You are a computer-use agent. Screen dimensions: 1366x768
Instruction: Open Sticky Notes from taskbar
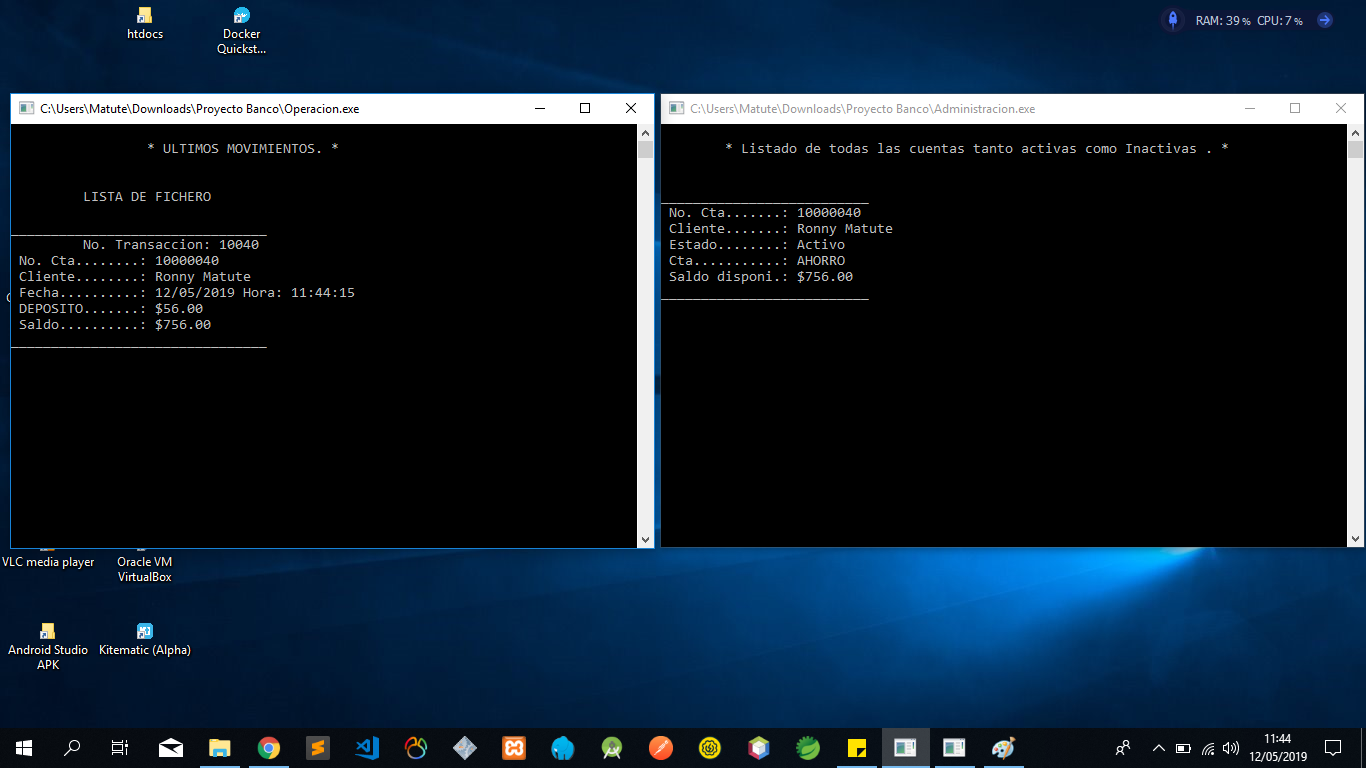click(857, 747)
